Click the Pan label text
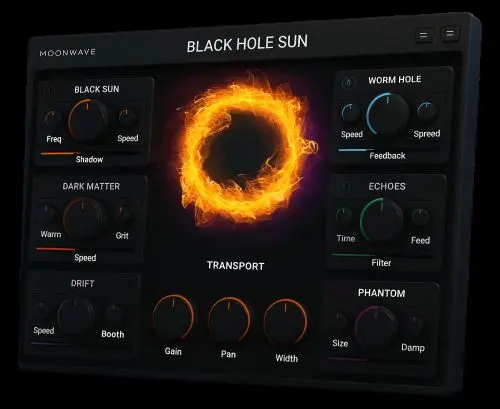The height and width of the screenshot is (409, 500). (228, 354)
